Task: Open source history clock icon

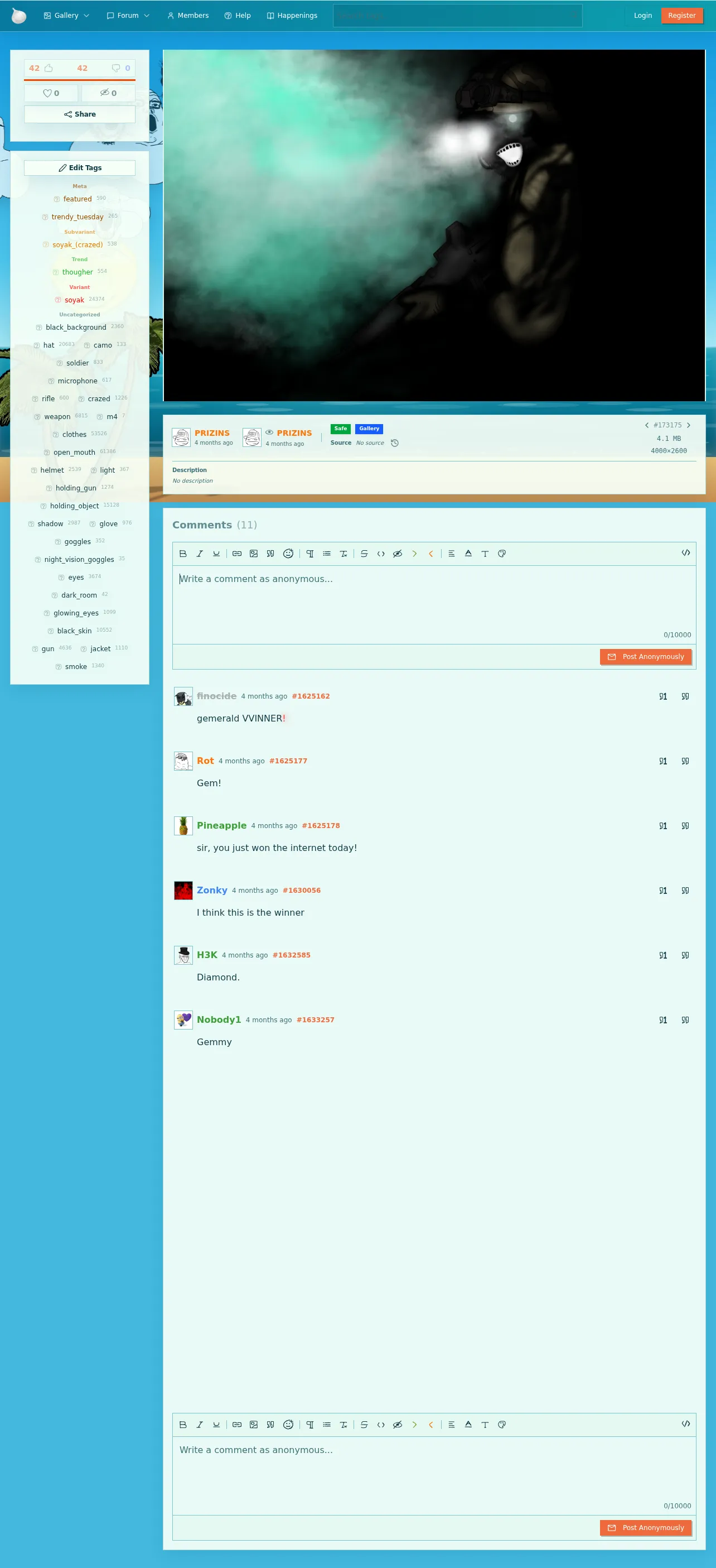Action: coord(395,443)
